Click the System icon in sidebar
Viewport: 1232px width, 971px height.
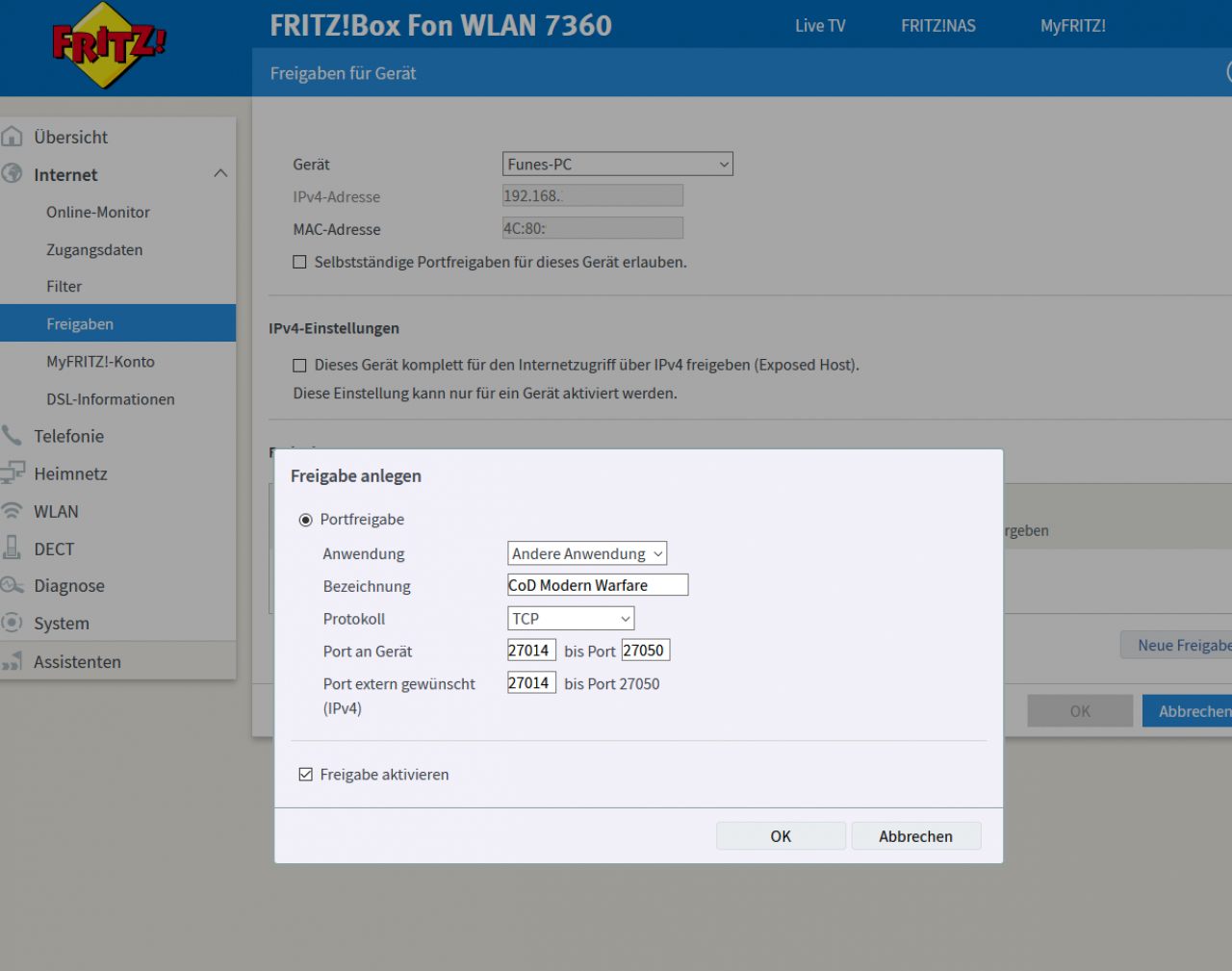coord(12,623)
